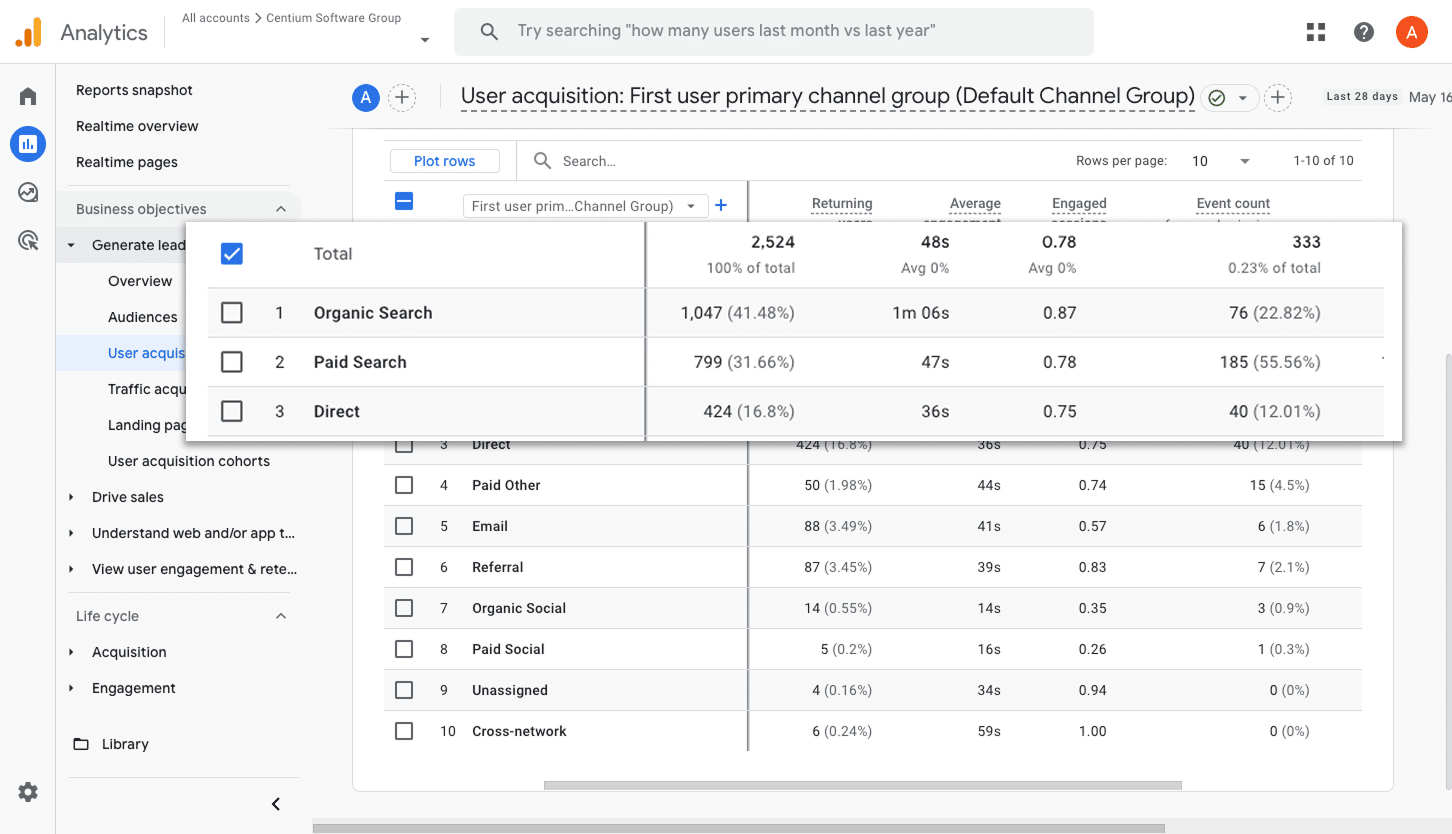Add comparison using plus circle next to A
This screenshot has height=834, width=1452.
(x=401, y=97)
